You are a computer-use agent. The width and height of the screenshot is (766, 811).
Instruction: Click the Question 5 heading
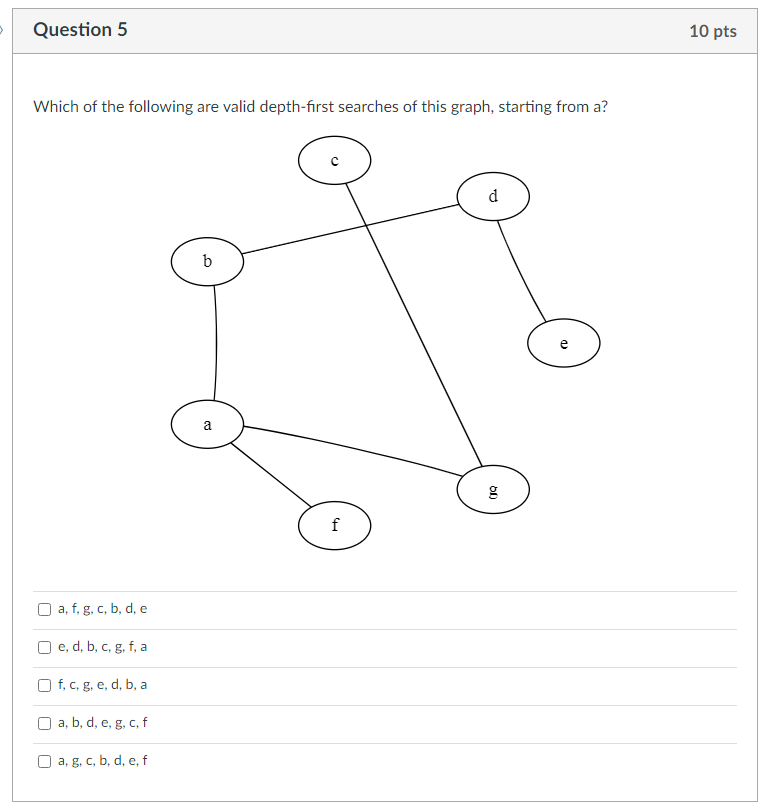click(82, 30)
